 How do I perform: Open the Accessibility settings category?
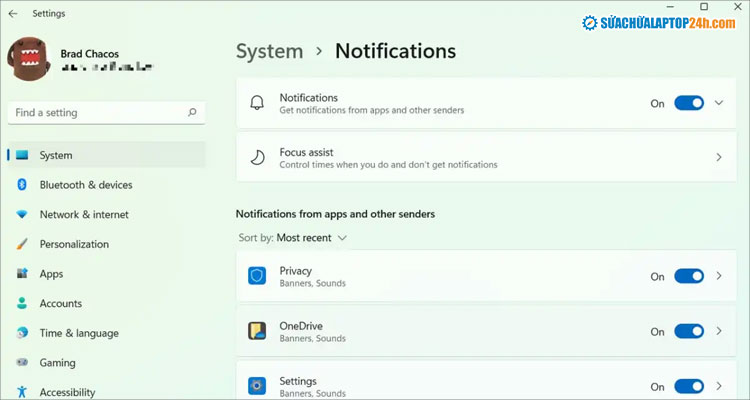coord(67,392)
